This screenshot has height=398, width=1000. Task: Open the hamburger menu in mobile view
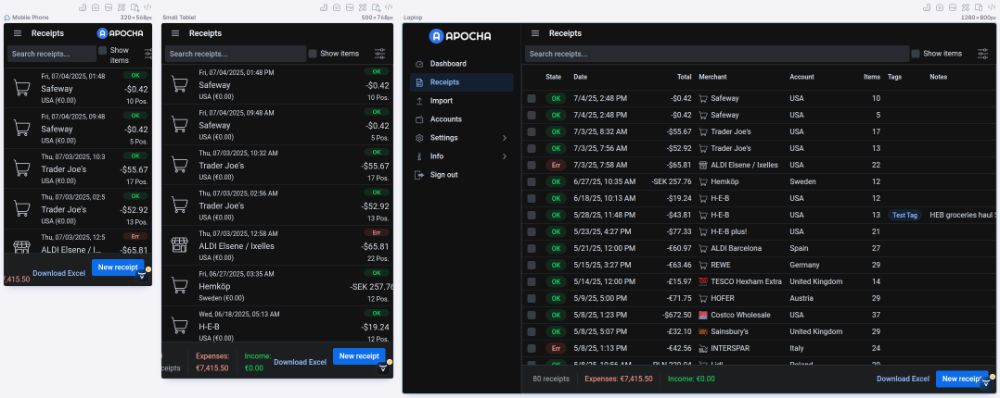coord(17,33)
